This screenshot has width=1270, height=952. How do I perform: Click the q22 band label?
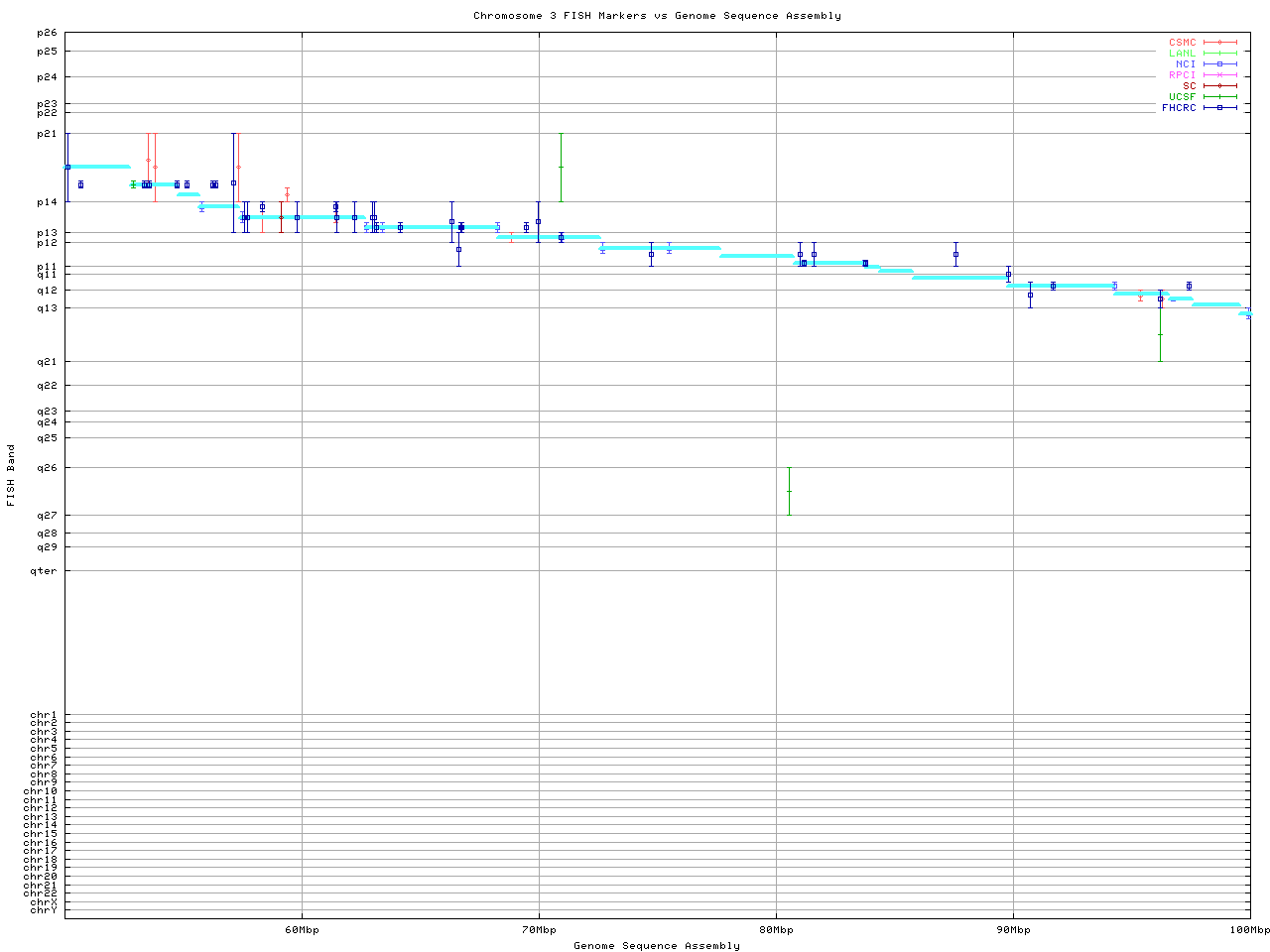(x=48, y=386)
